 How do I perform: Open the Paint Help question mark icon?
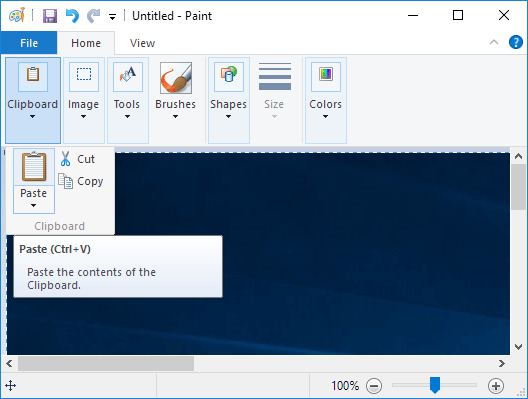516,43
